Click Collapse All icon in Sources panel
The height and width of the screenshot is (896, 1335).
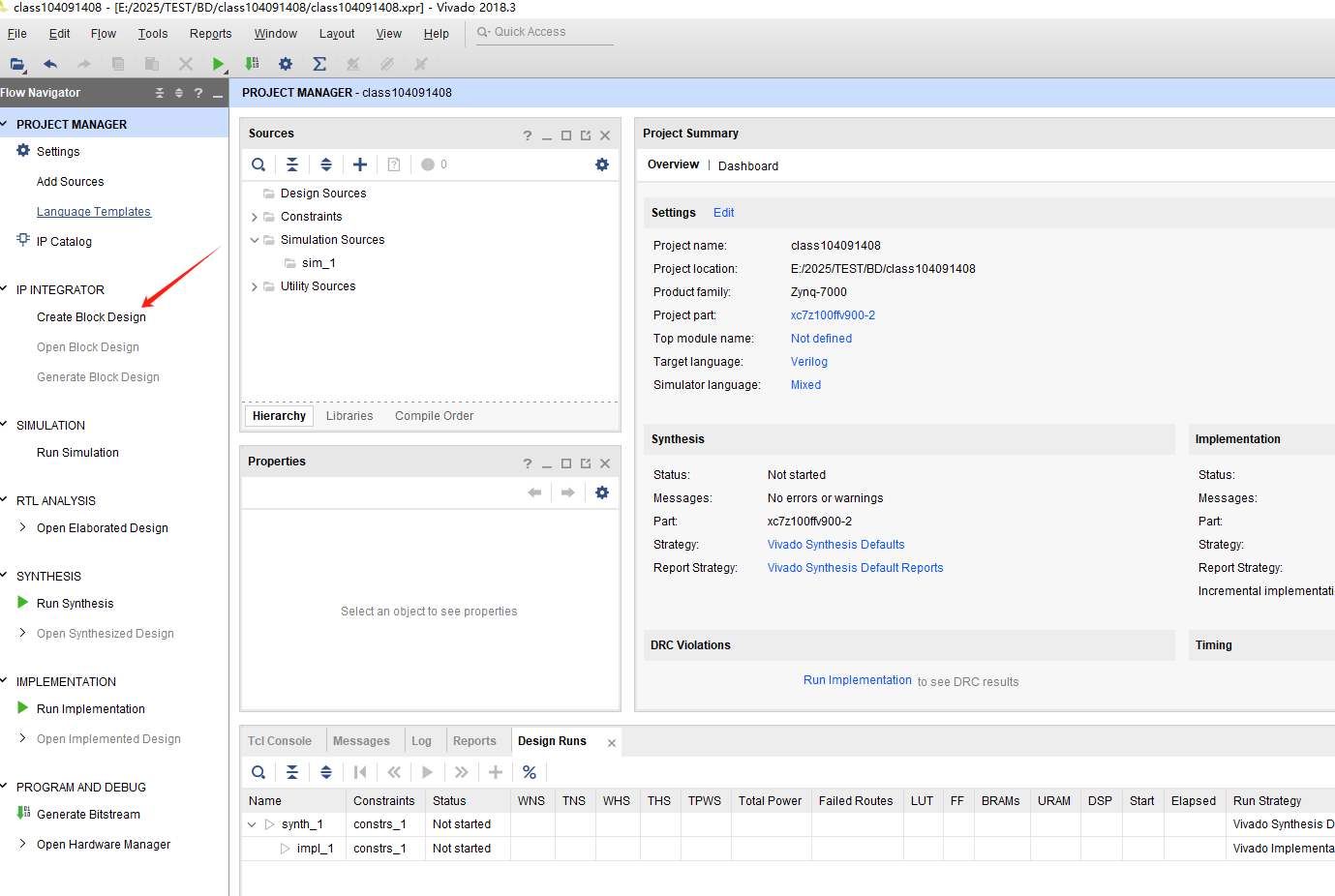click(292, 164)
